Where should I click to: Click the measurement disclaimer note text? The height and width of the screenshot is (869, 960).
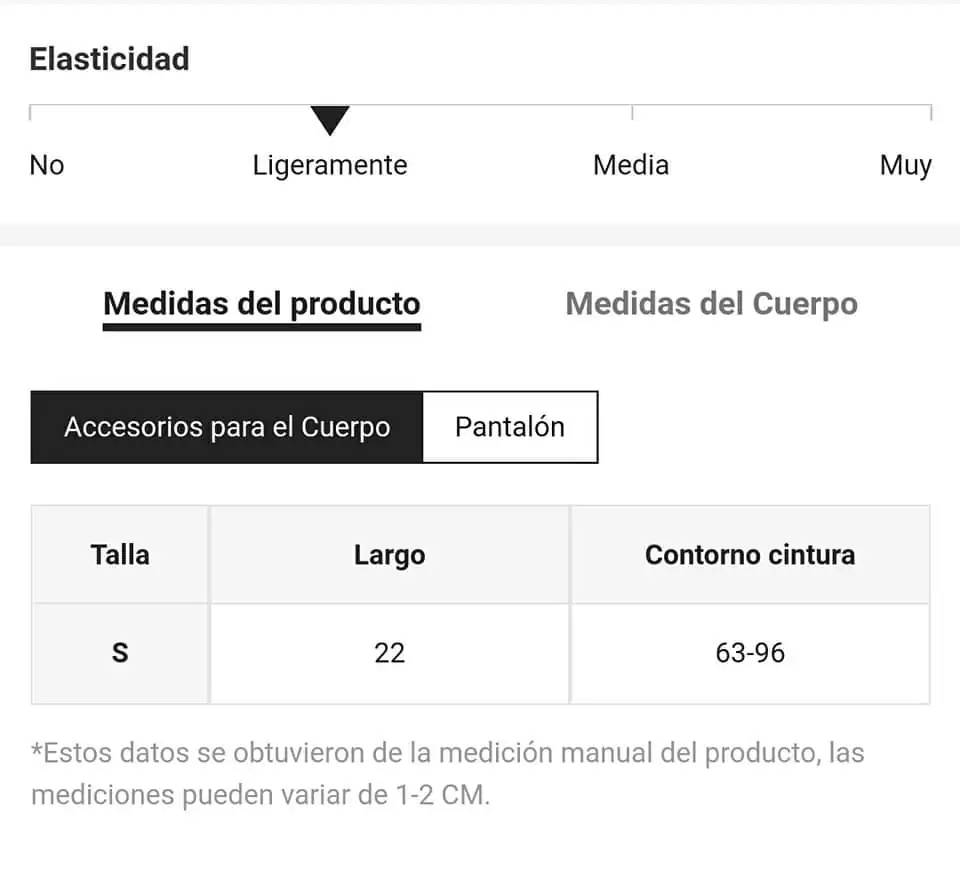(448, 774)
